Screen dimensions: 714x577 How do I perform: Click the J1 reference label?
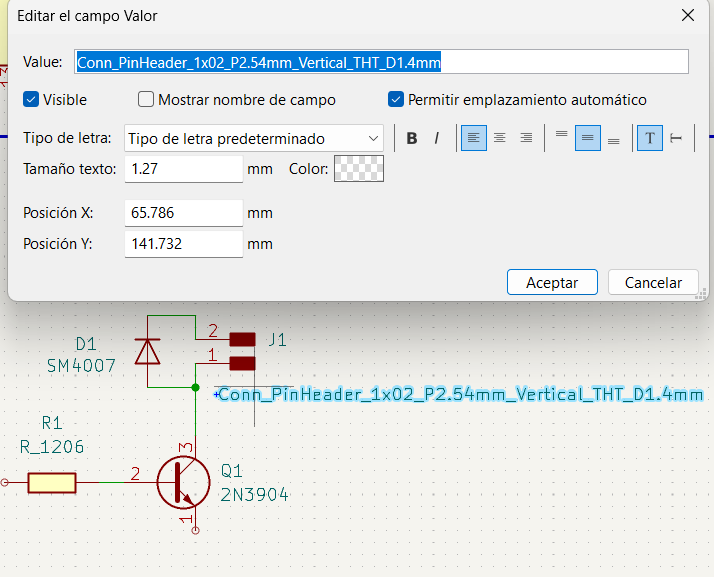(x=277, y=340)
